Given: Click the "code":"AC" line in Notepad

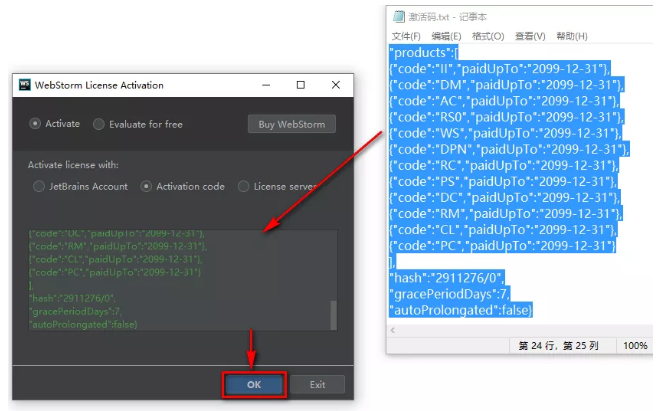Looking at the screenshot, I should click(x=505, y=101).
